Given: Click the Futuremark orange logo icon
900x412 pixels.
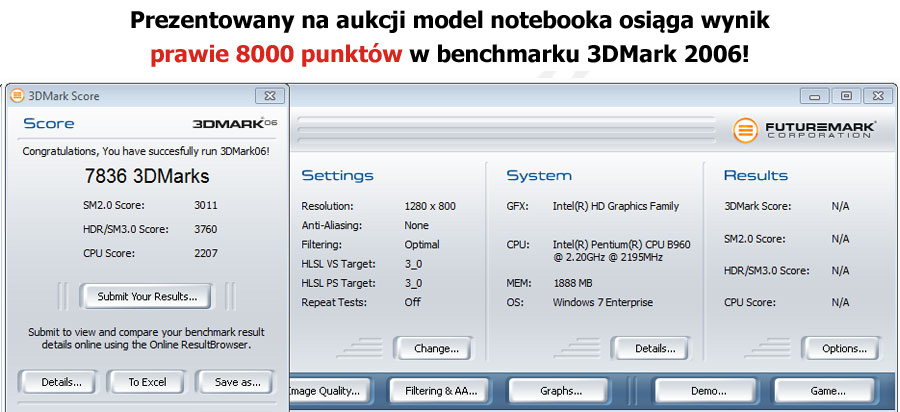Looking at the screenshot, I should point(745,130).
